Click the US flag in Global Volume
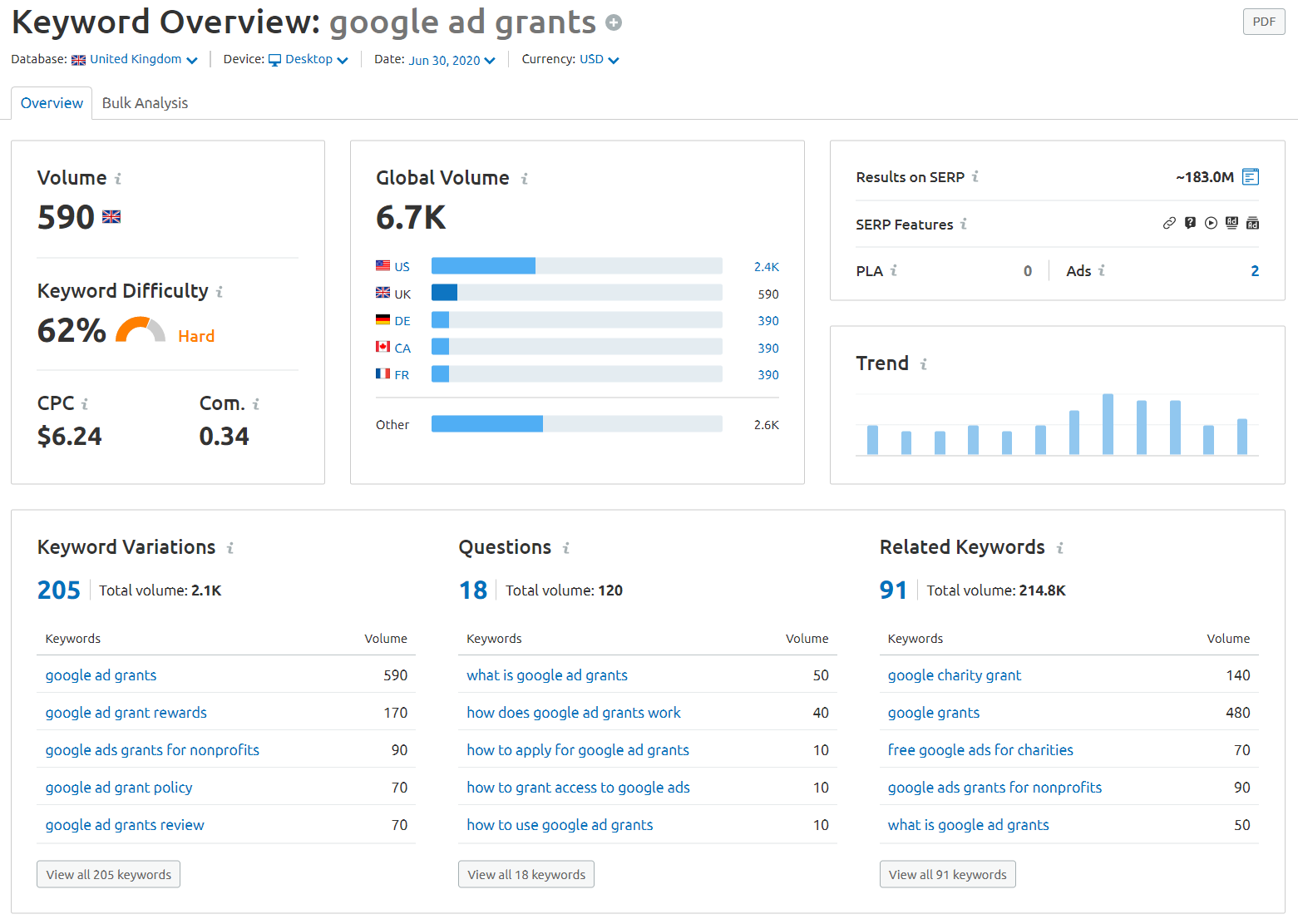 point(382,266)
